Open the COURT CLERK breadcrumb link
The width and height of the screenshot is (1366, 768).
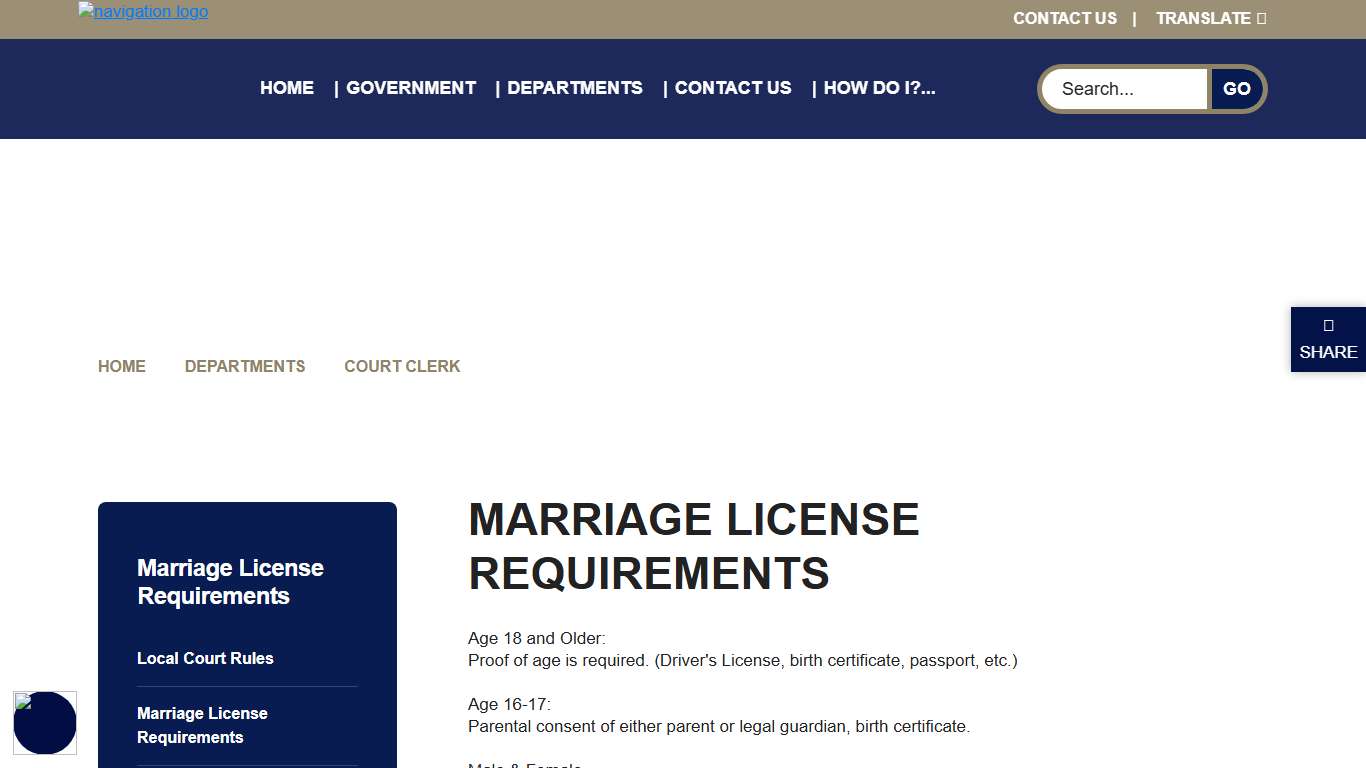pos(402,366)
